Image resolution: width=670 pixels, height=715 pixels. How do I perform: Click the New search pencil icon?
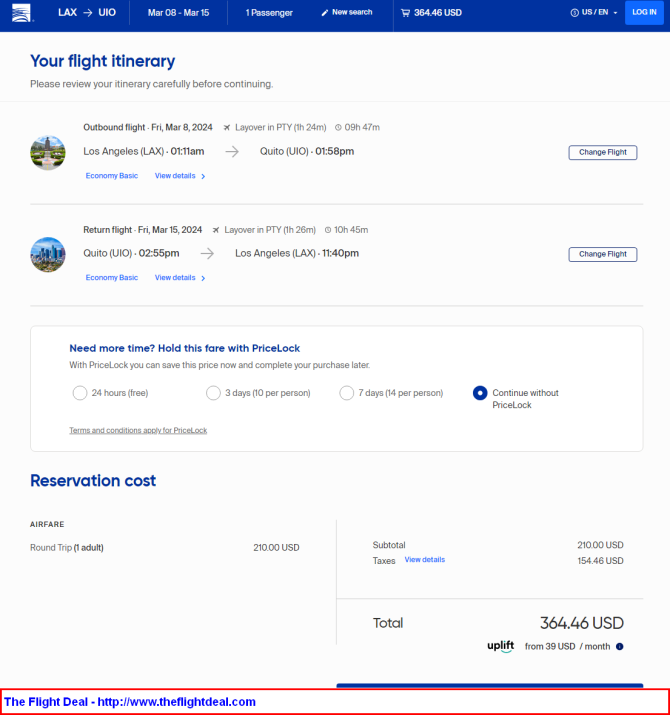click(325, 13)
